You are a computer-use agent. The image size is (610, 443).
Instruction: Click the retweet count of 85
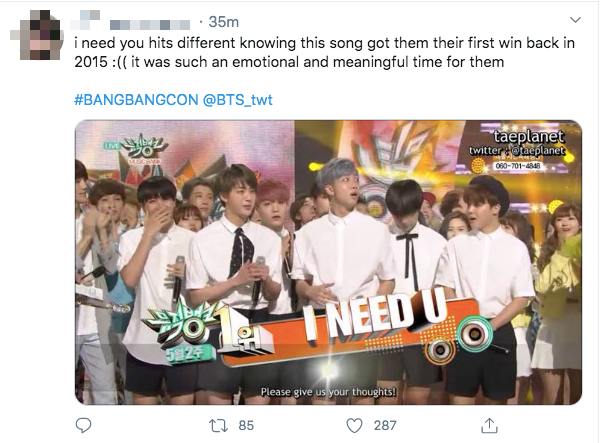[246, 425]
